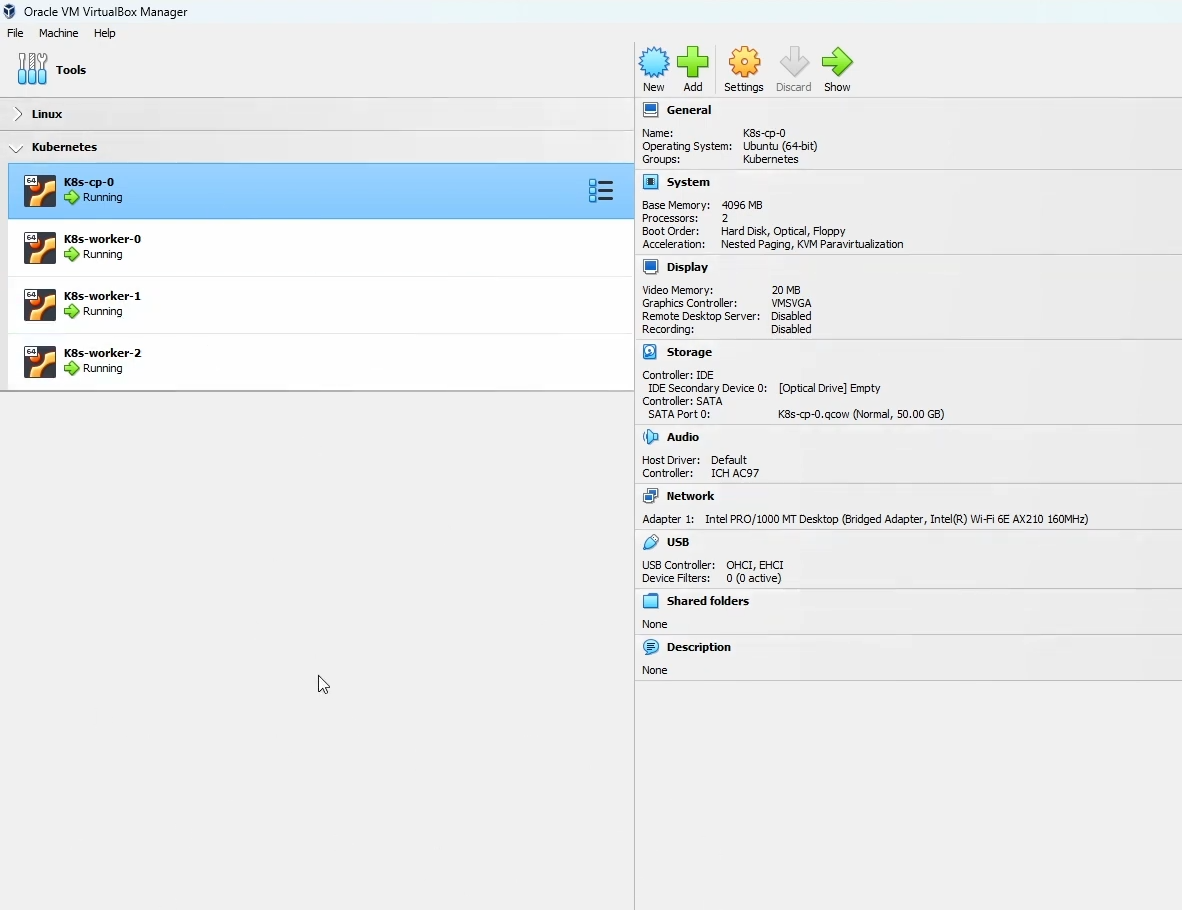Click the Show green arrow icon
This screenshot has height=910, width=1182.
coord(837,62)
